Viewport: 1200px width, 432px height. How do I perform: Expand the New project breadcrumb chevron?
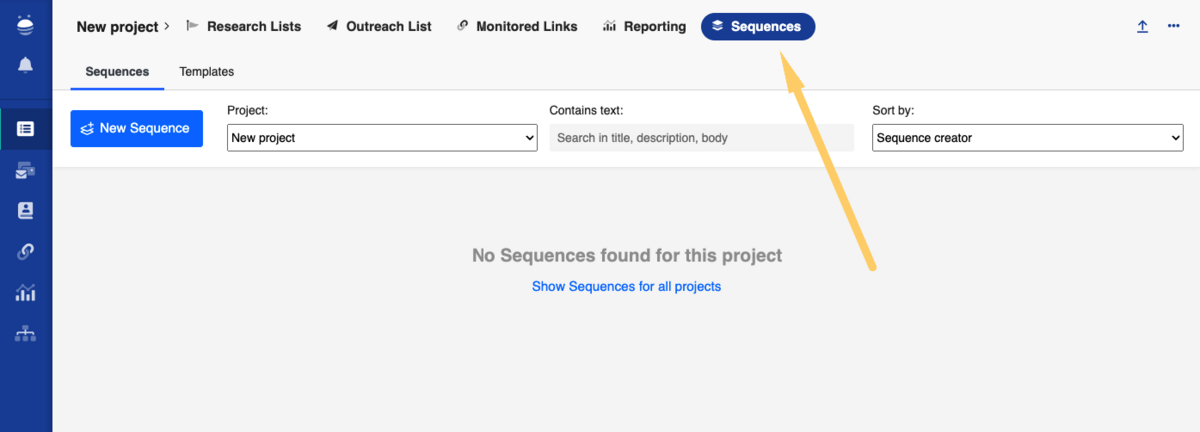click(x=167, y=27)
